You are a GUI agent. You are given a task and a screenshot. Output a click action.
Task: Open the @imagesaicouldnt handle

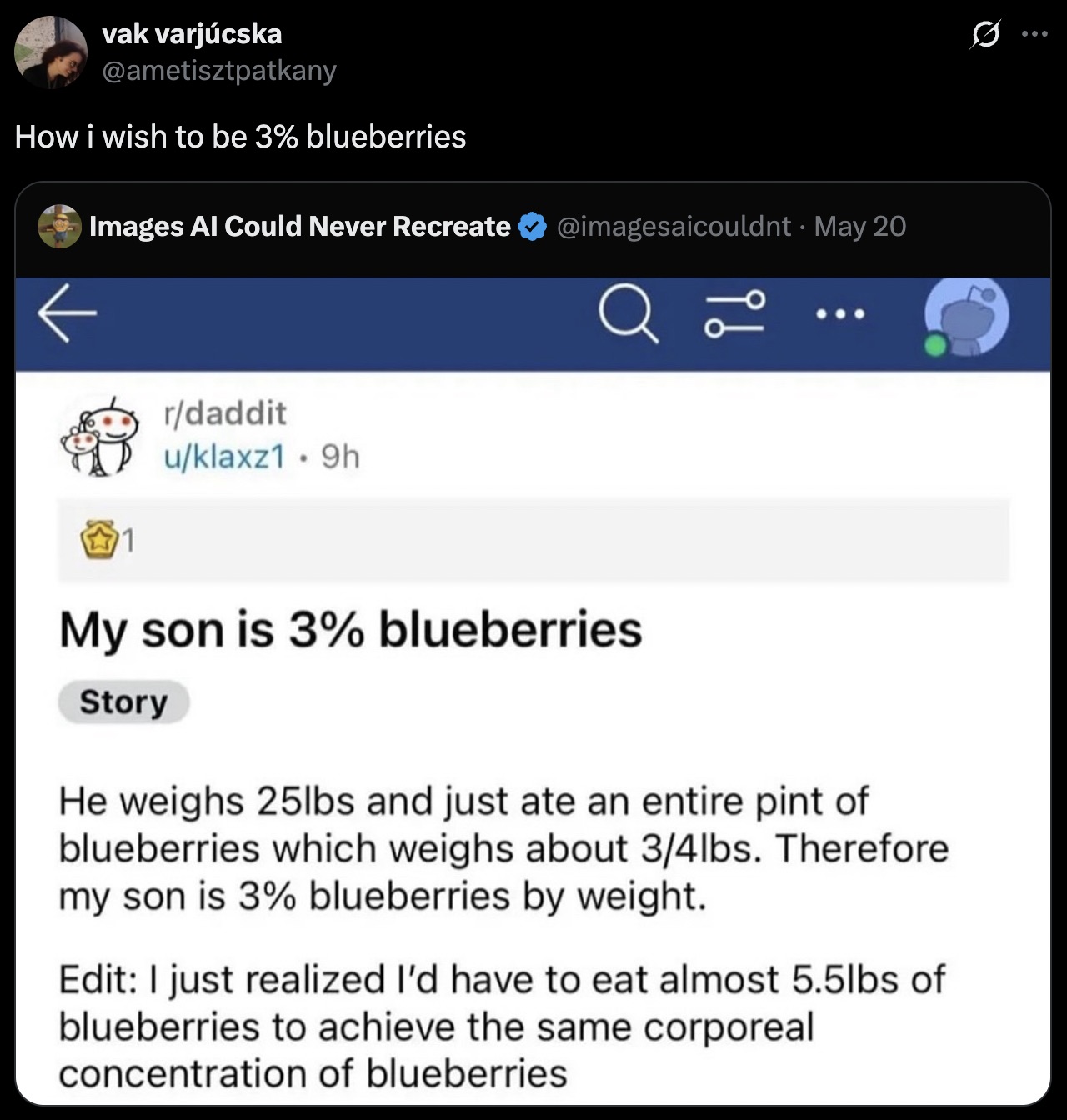673,226
